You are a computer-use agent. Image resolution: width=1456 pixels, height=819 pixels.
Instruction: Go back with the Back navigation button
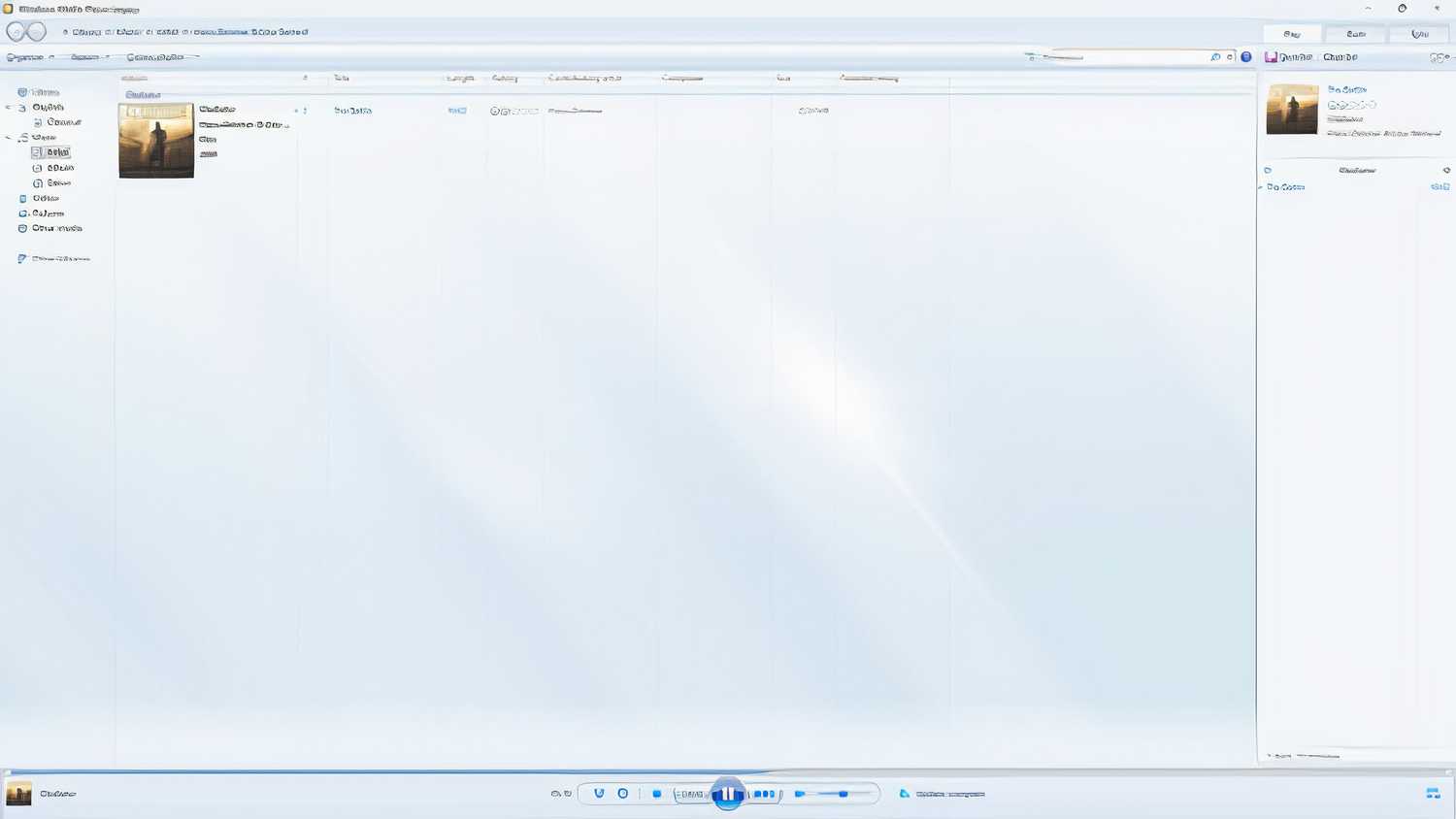[16, 32]
